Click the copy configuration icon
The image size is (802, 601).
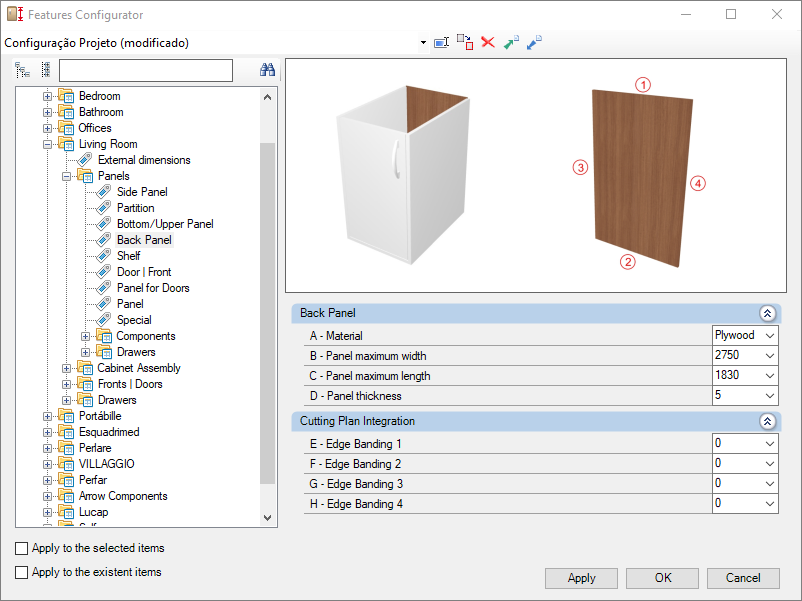(465, 42)
